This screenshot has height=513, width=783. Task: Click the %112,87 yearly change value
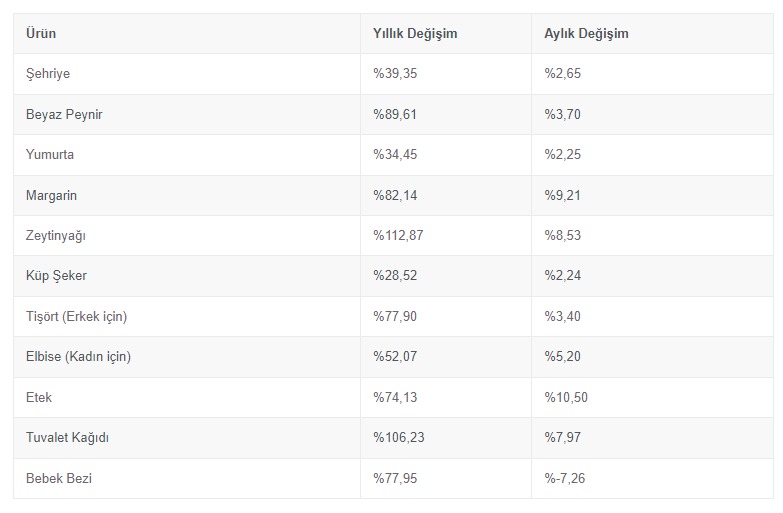398,235
